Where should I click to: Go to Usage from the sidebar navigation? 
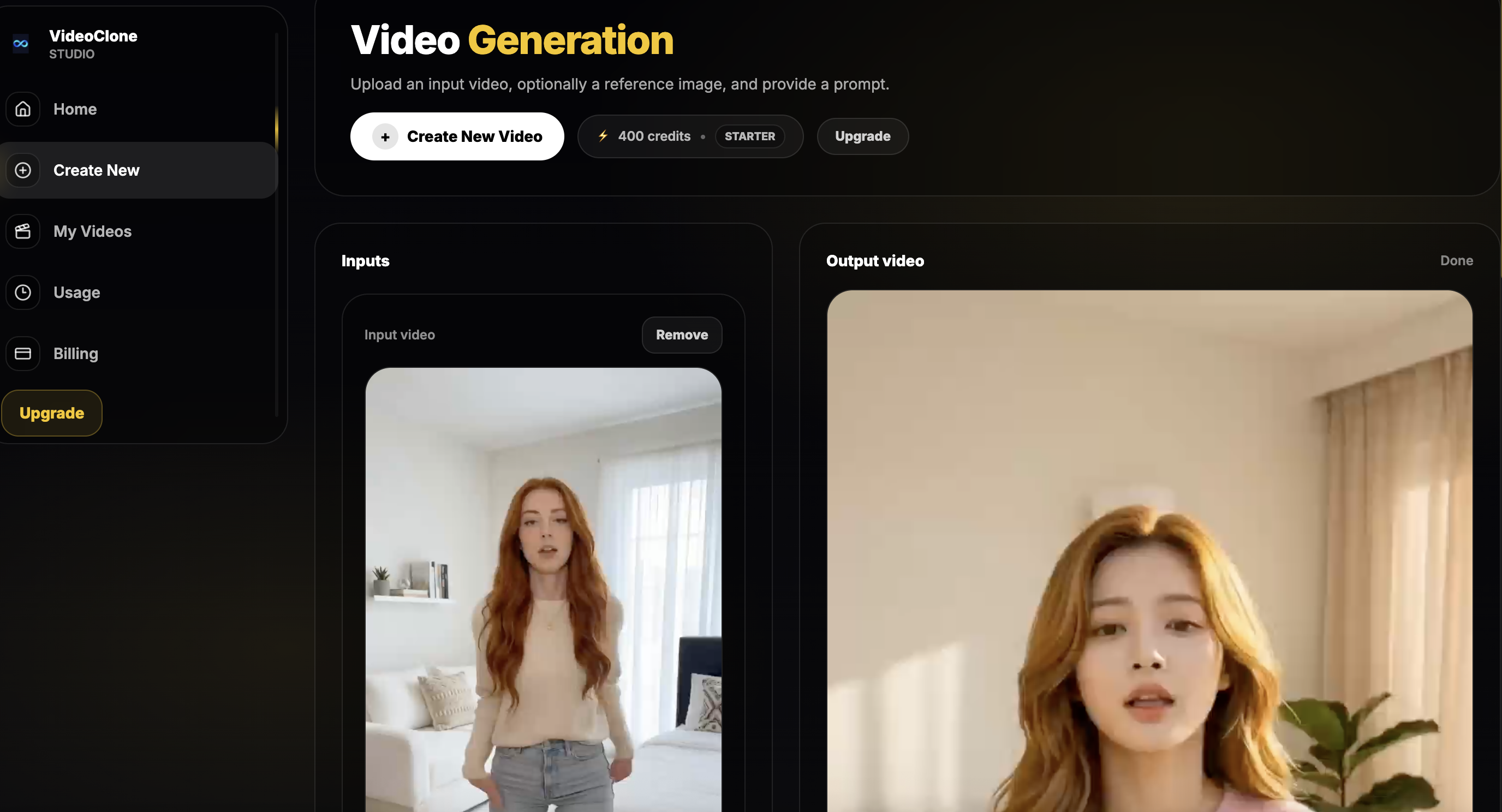[76, 292]
